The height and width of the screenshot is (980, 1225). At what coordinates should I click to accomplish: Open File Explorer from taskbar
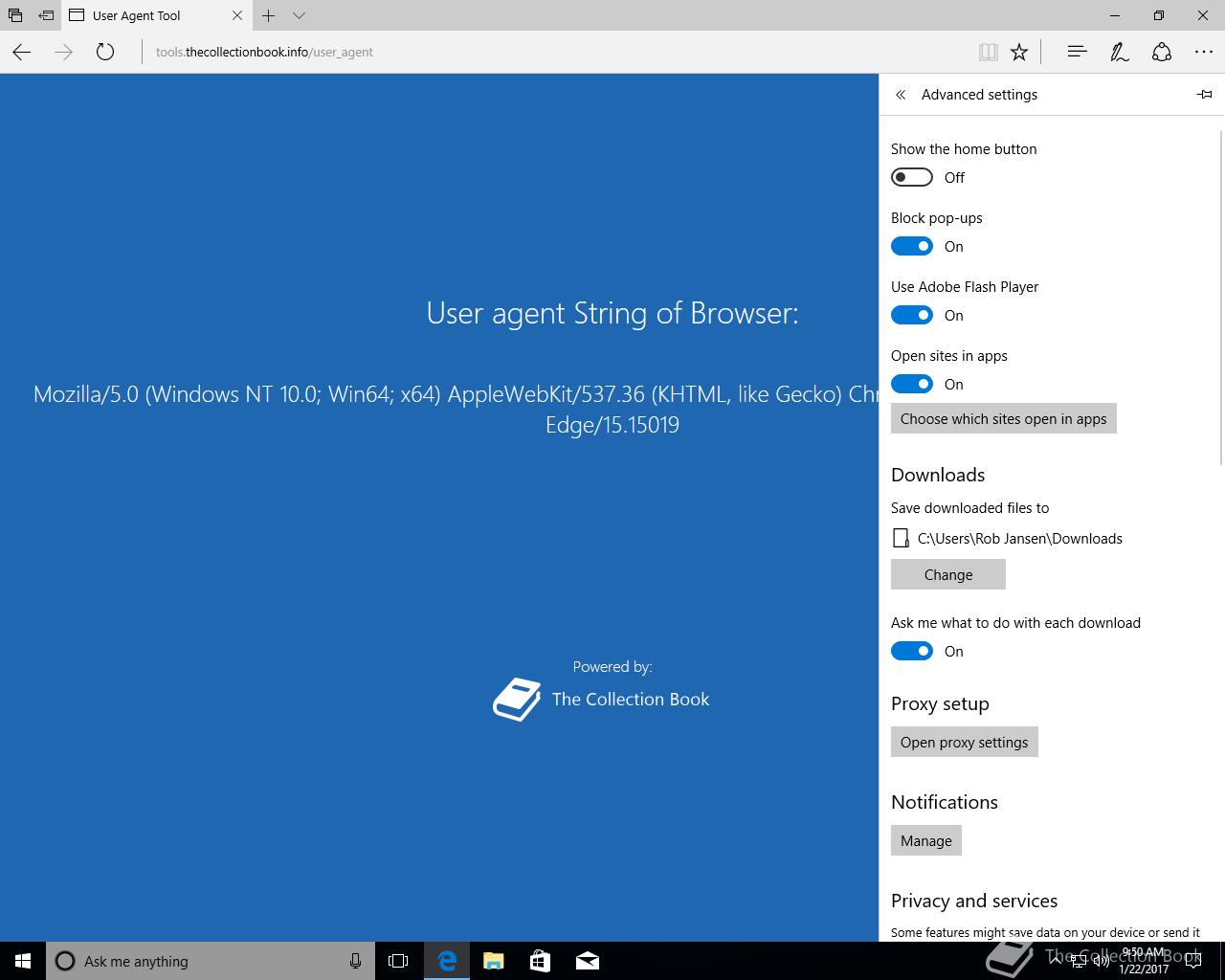click(x=493, y=961)
